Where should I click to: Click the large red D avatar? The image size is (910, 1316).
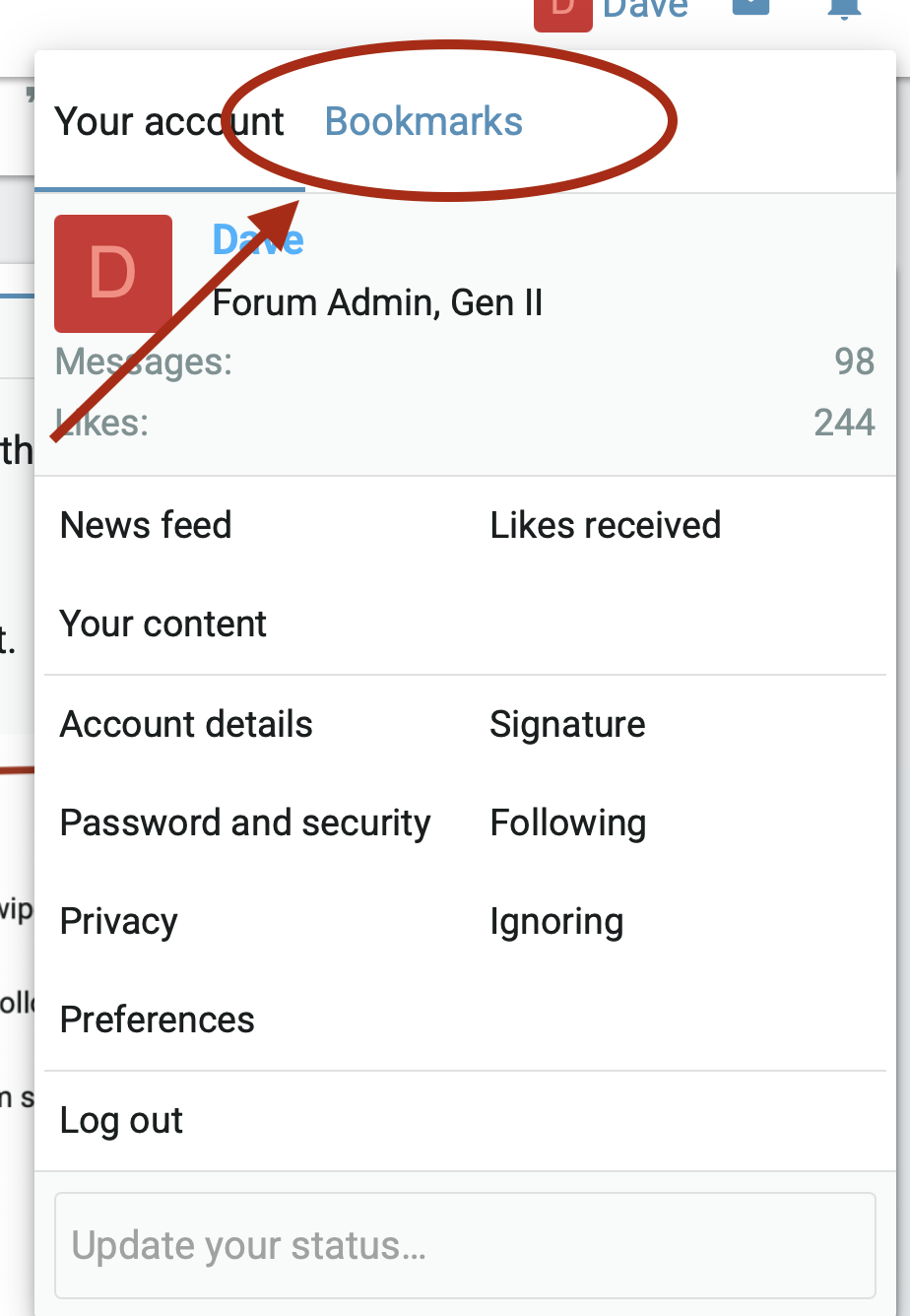point(113,274)
